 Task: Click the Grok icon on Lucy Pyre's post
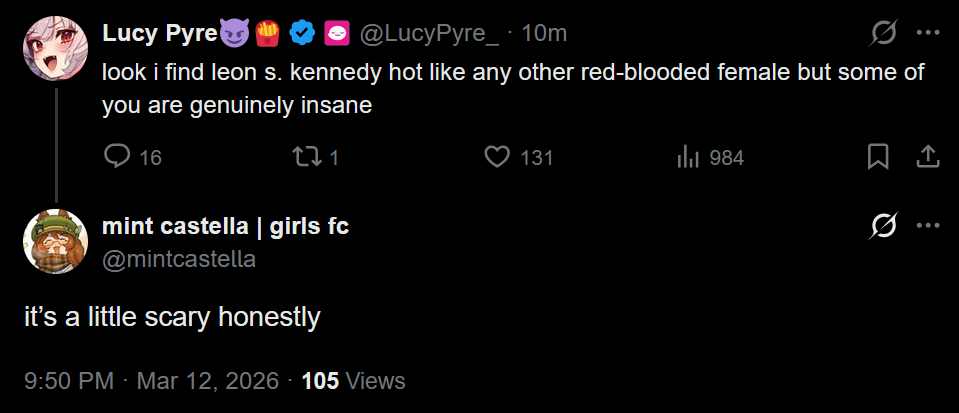pos(883,33)
